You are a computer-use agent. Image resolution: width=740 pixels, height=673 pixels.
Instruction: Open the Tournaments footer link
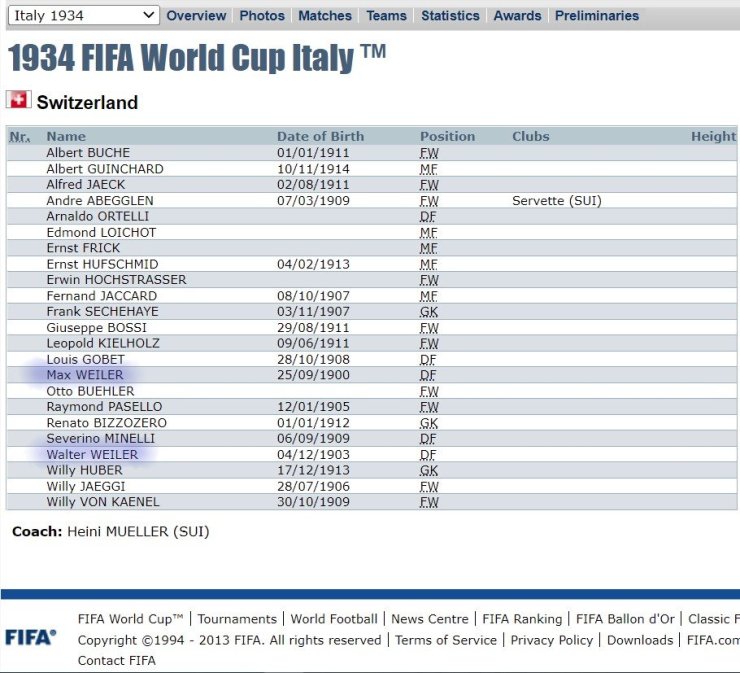pyautogui.click(x=237, y=619)
